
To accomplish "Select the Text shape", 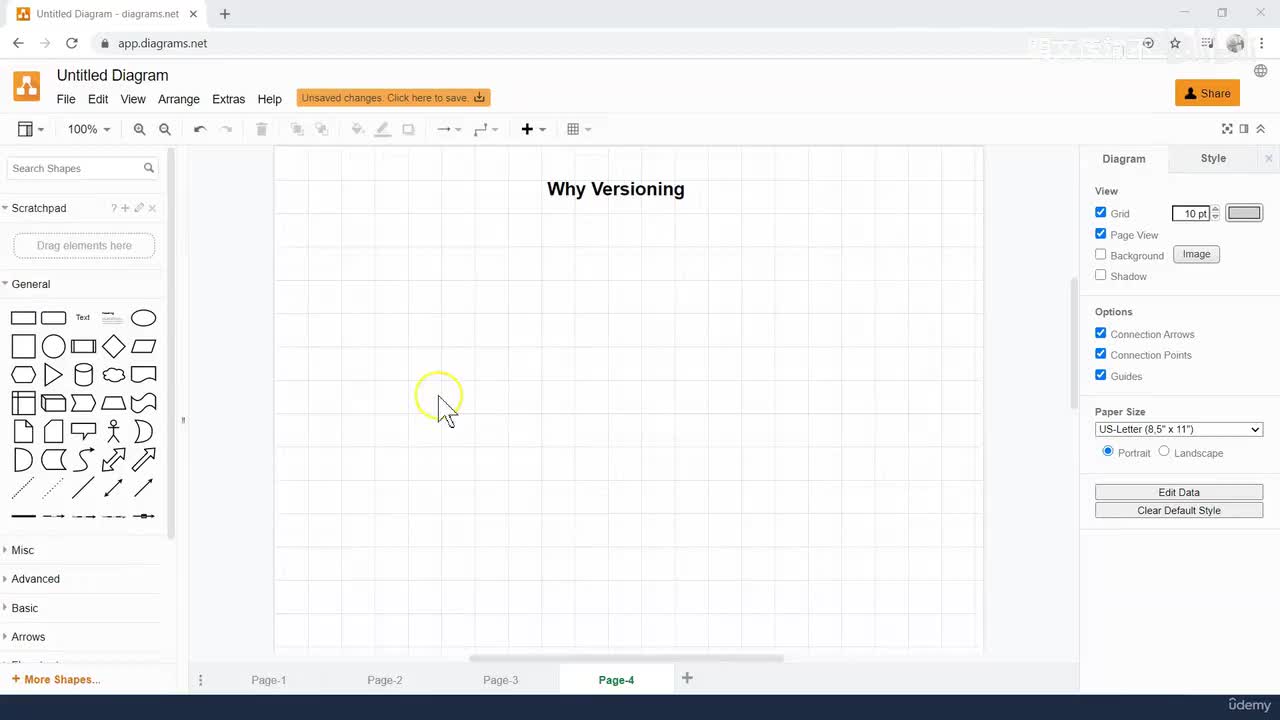I will (83, 318).
